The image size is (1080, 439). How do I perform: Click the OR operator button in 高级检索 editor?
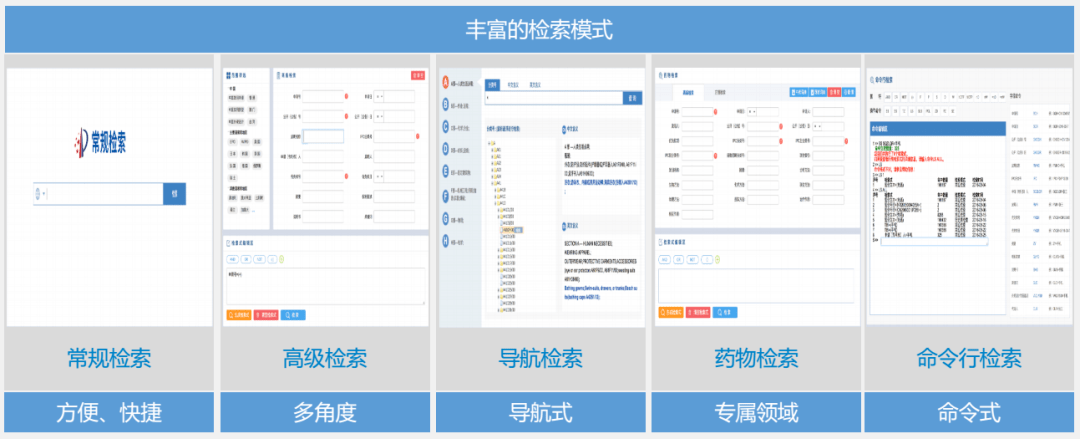246,259
